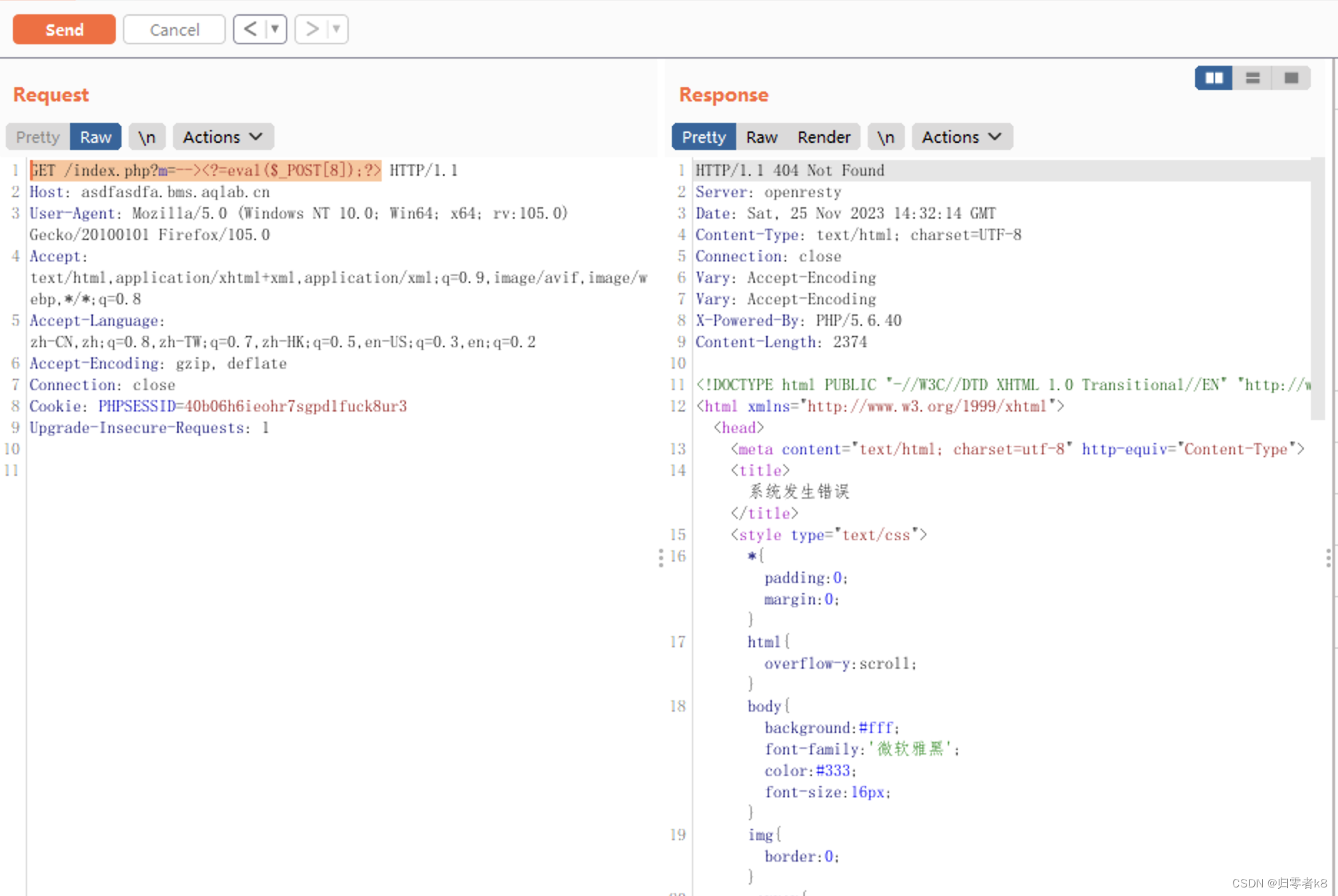Open the Actions menu in Request panel
Viewport: 1338px width, 896px height.
222,136
